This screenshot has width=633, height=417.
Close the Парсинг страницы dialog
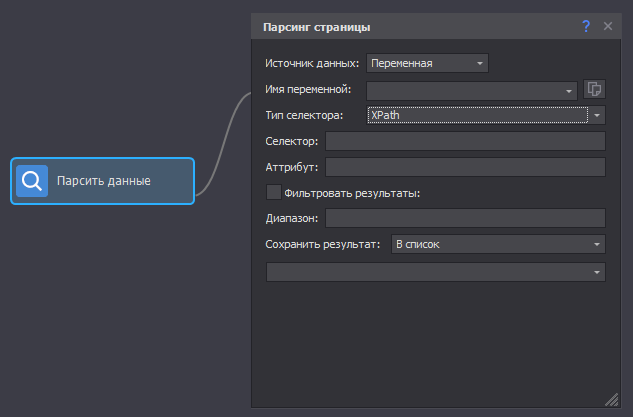[x=607, y=27]
